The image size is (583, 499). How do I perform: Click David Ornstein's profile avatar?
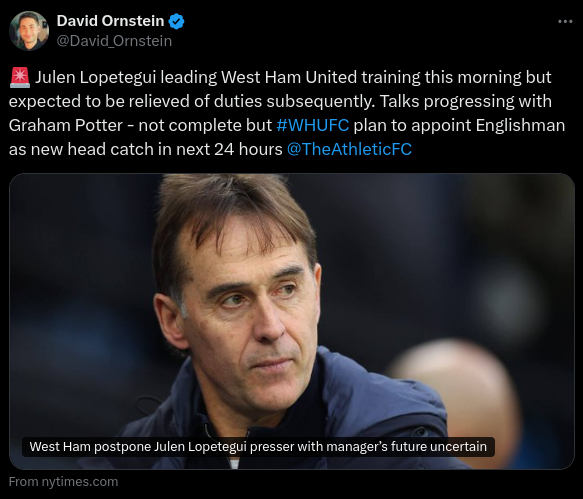click(29, 31)
